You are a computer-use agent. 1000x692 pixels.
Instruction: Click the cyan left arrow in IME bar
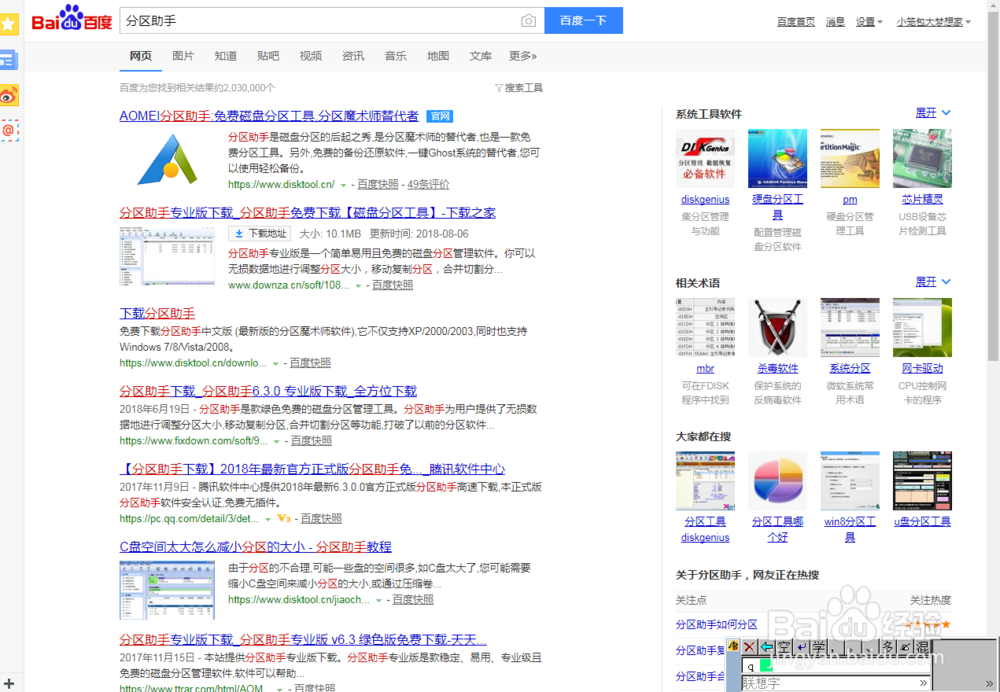pos(767,647)
